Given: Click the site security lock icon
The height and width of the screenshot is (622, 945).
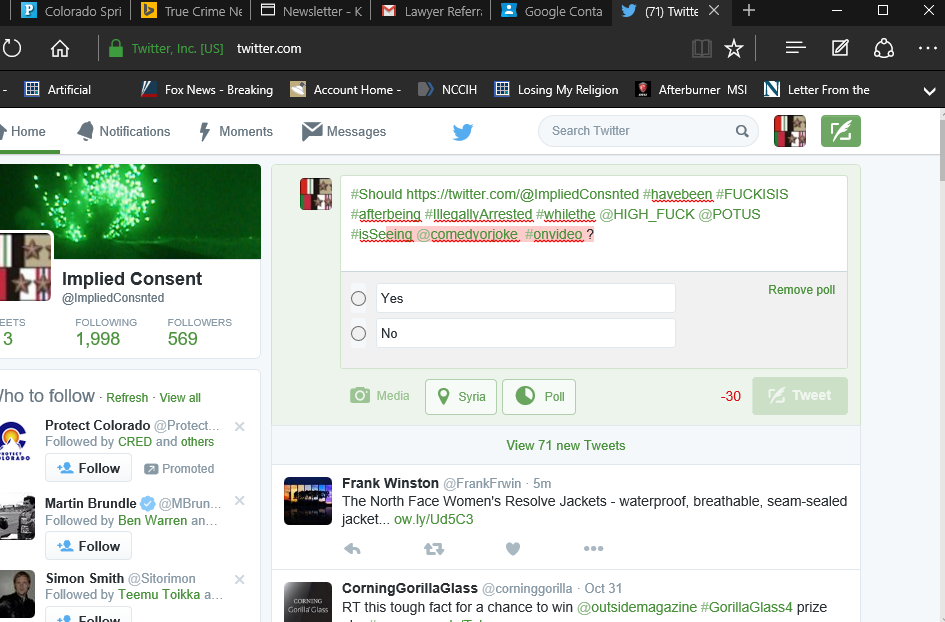Looking at the screenshot, I should [116, 48].
